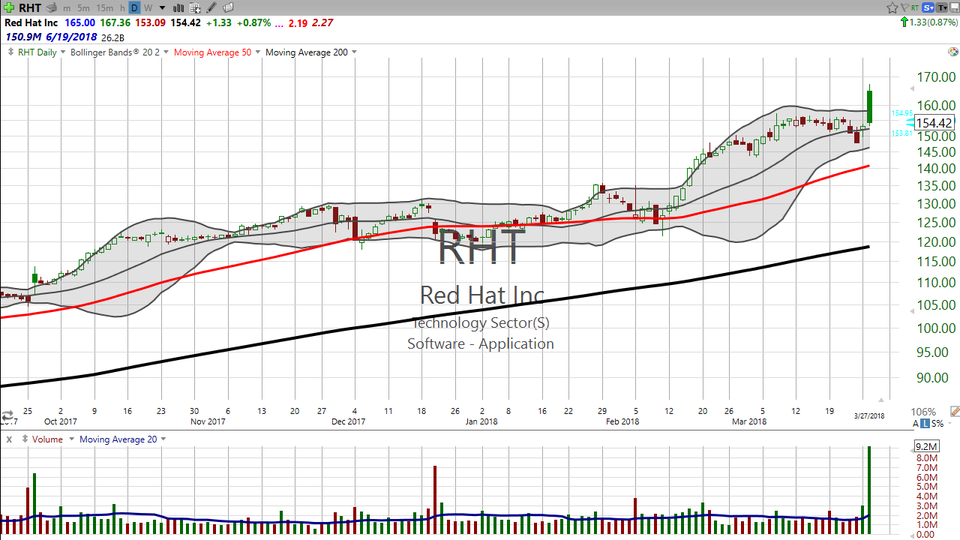
Task: Click the RT real-time indicator
Action: (x=915, y=7)
